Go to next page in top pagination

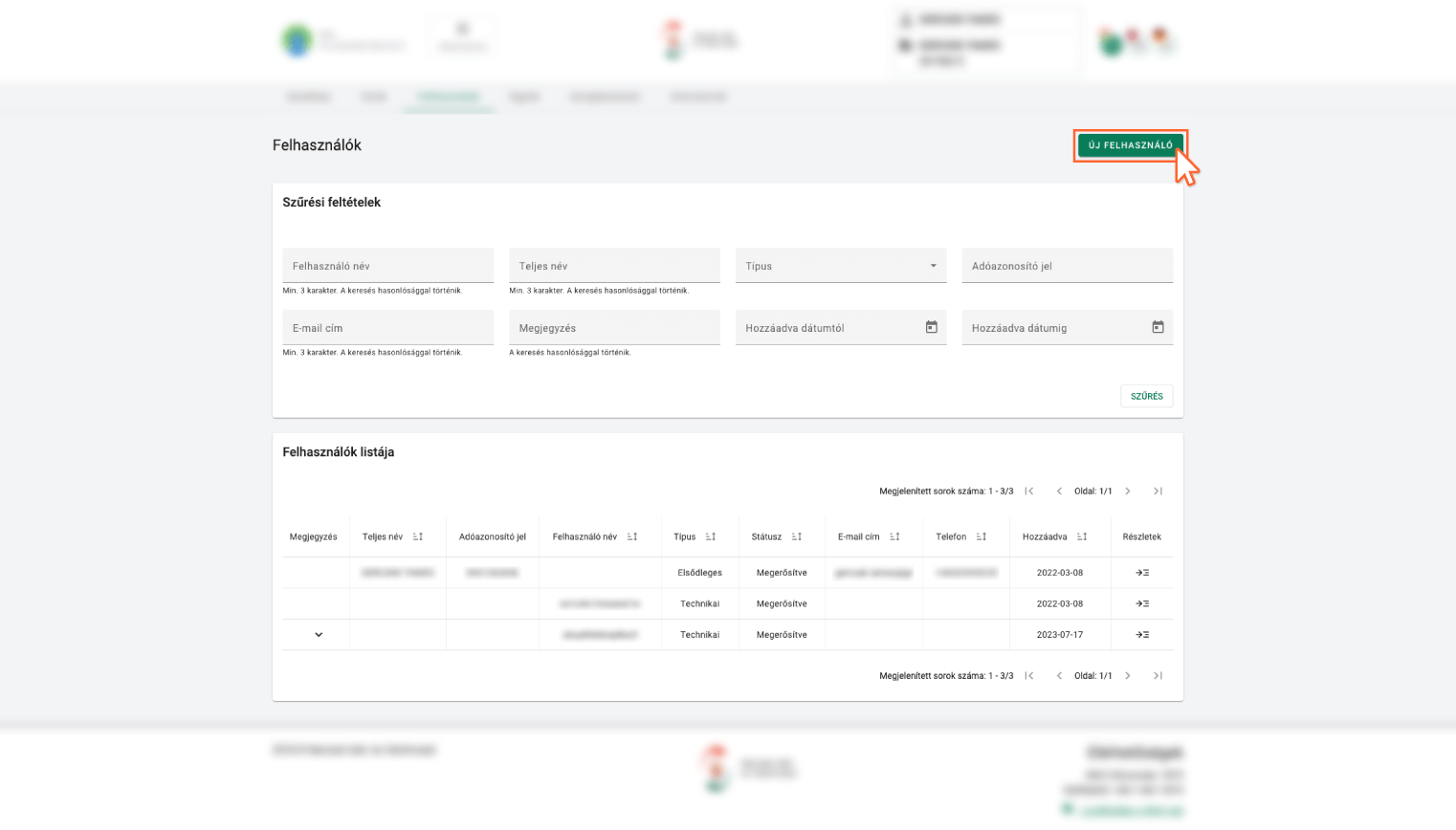point(1128,491)
